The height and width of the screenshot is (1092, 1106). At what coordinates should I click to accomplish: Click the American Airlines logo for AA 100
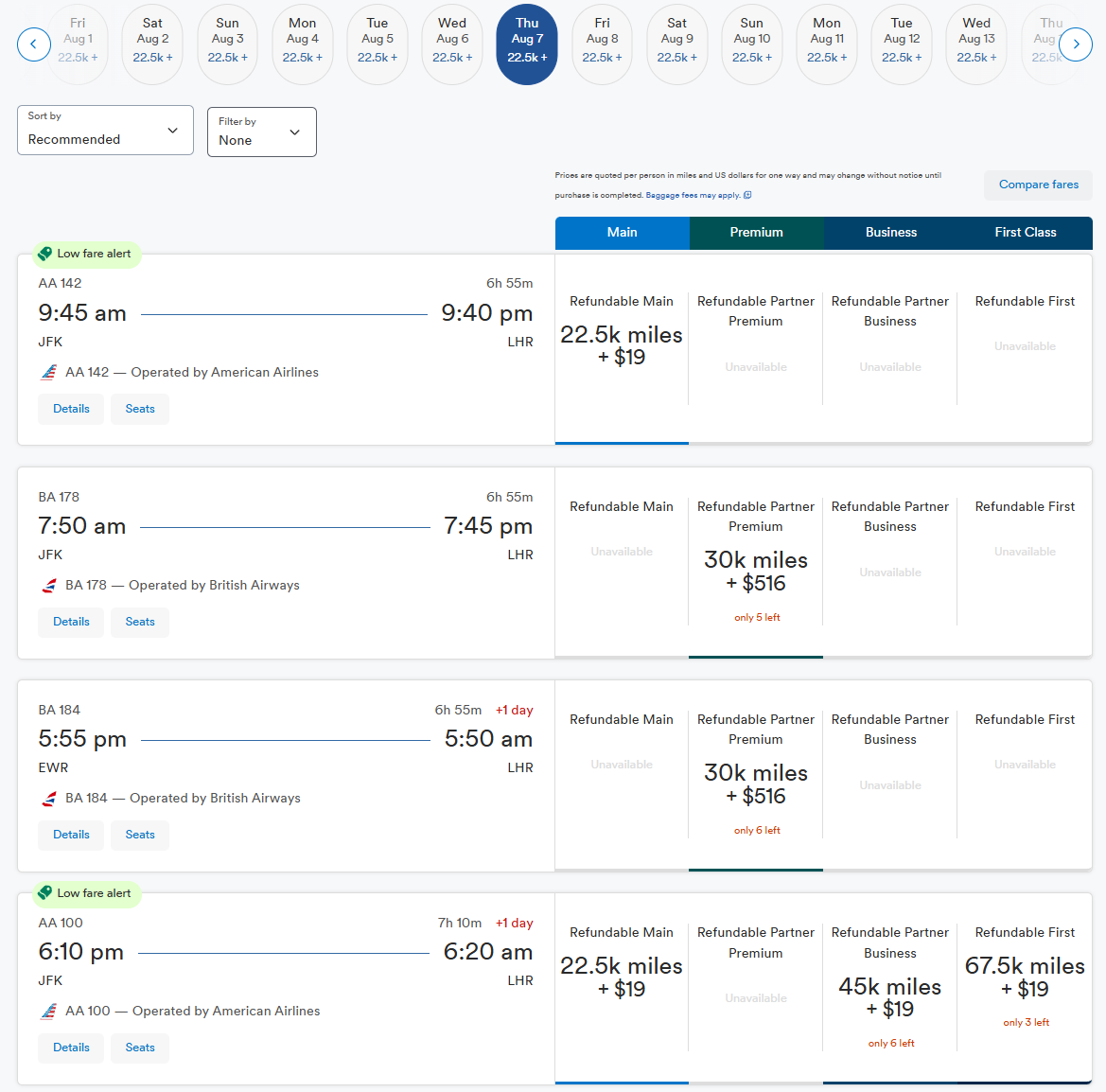pos(48,1012)
